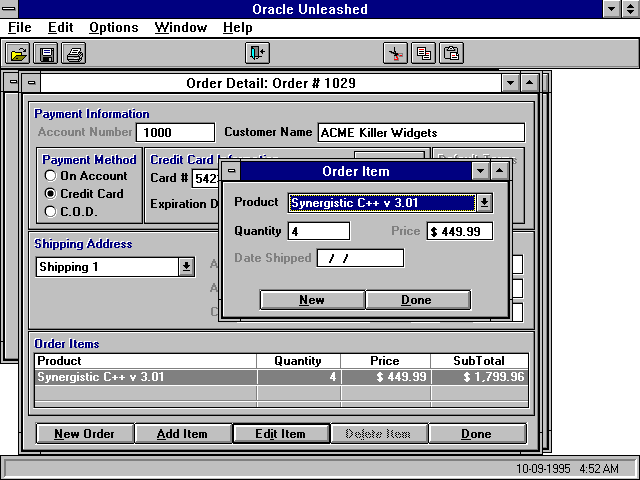The image size is (640, 480).
Task: Select the Synergistic C++ v 3.01 order row
Action: 145,377
